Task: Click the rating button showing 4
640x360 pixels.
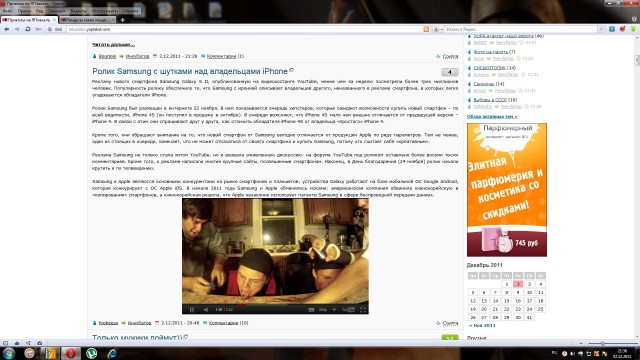Action: [450, 72]
